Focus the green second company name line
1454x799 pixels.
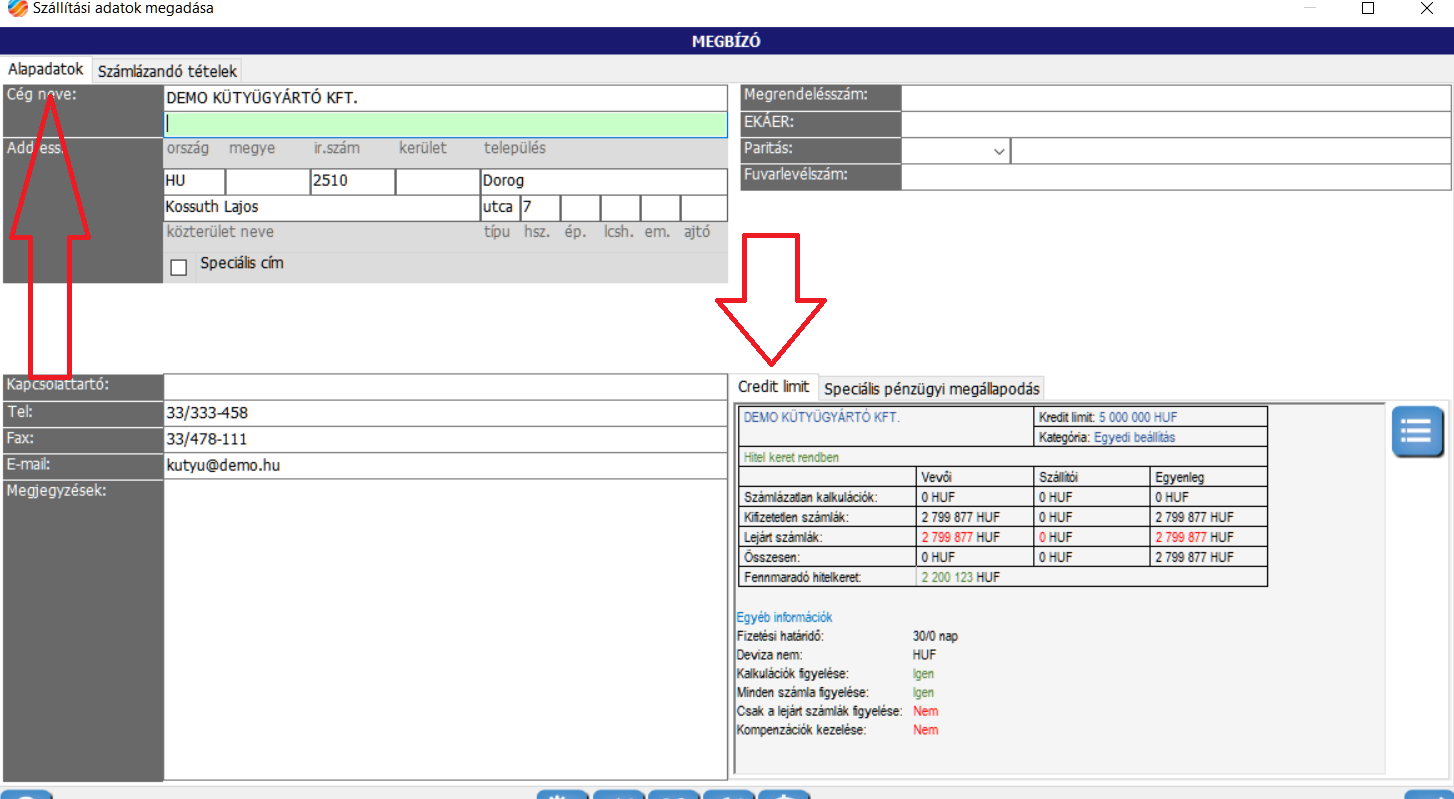(445, 124)
